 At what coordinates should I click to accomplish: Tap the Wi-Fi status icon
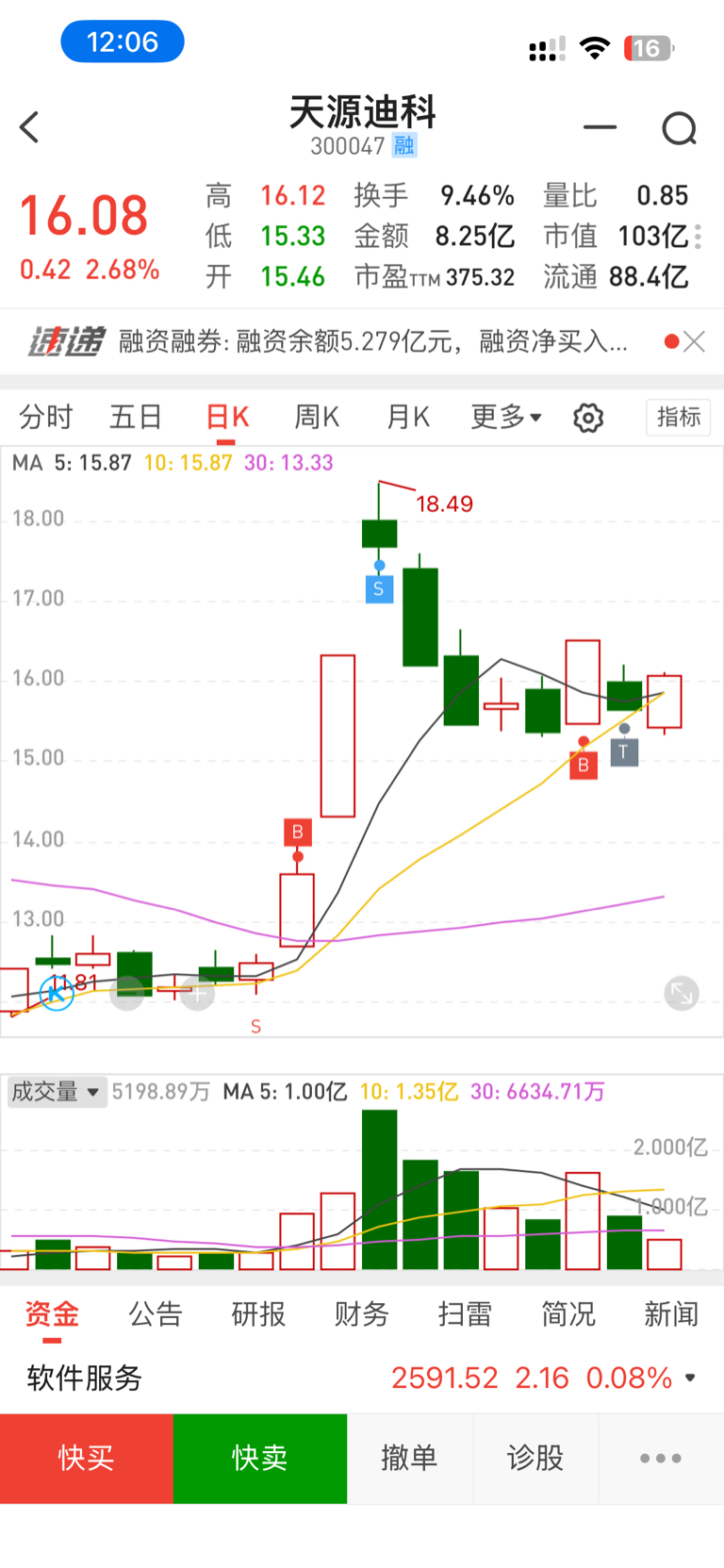(x=595, y=47)
